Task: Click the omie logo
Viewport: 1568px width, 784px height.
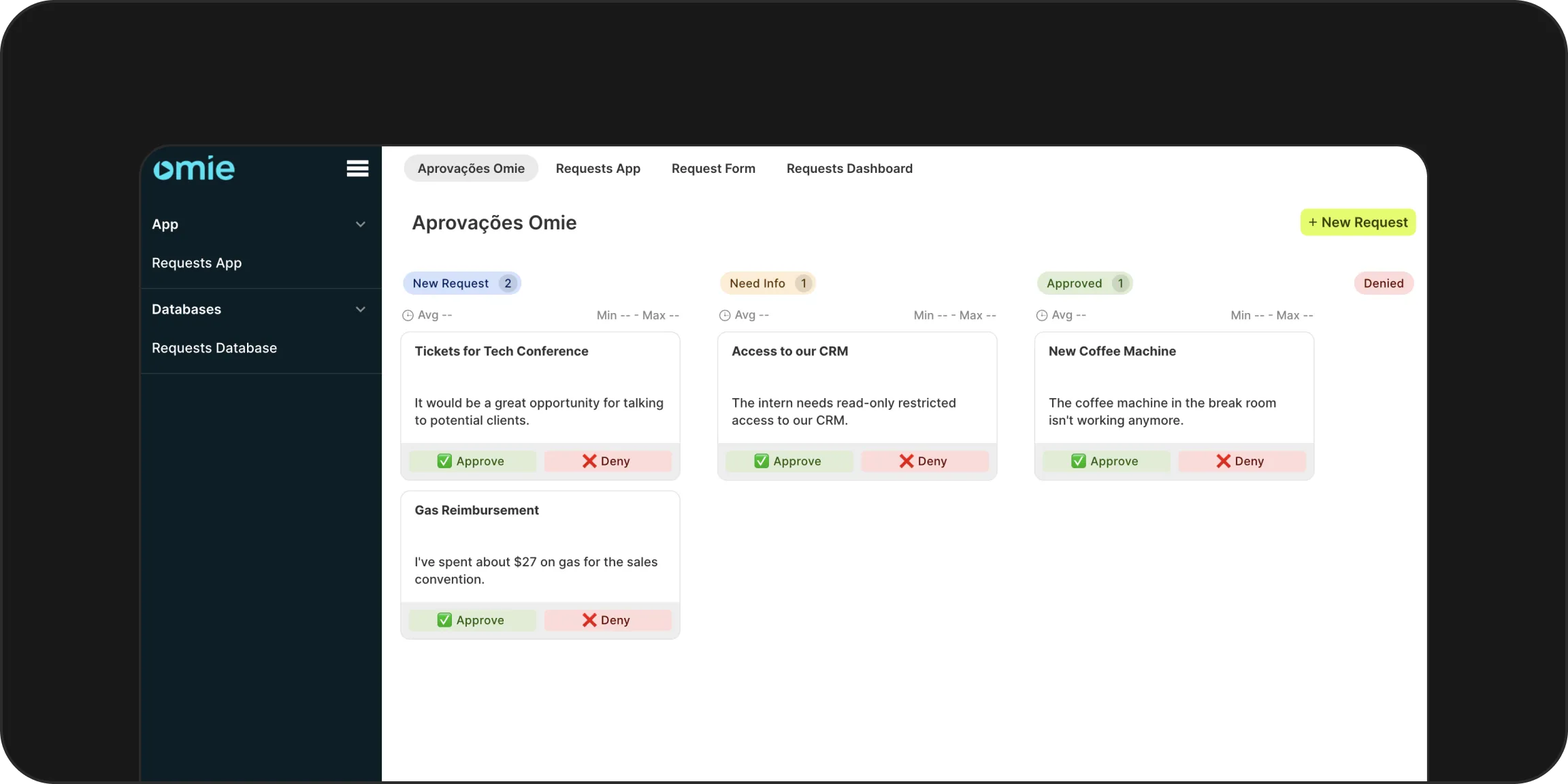Action: click(194, 167)
